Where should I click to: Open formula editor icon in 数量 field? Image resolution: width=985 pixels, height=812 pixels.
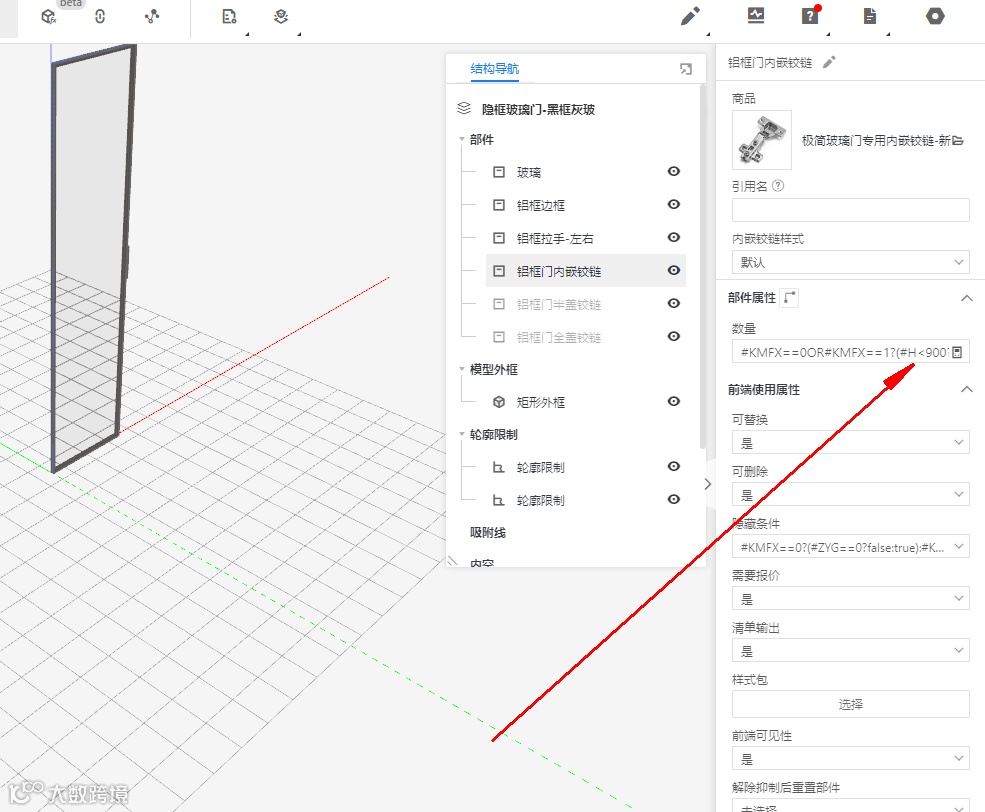click(957, 352)
